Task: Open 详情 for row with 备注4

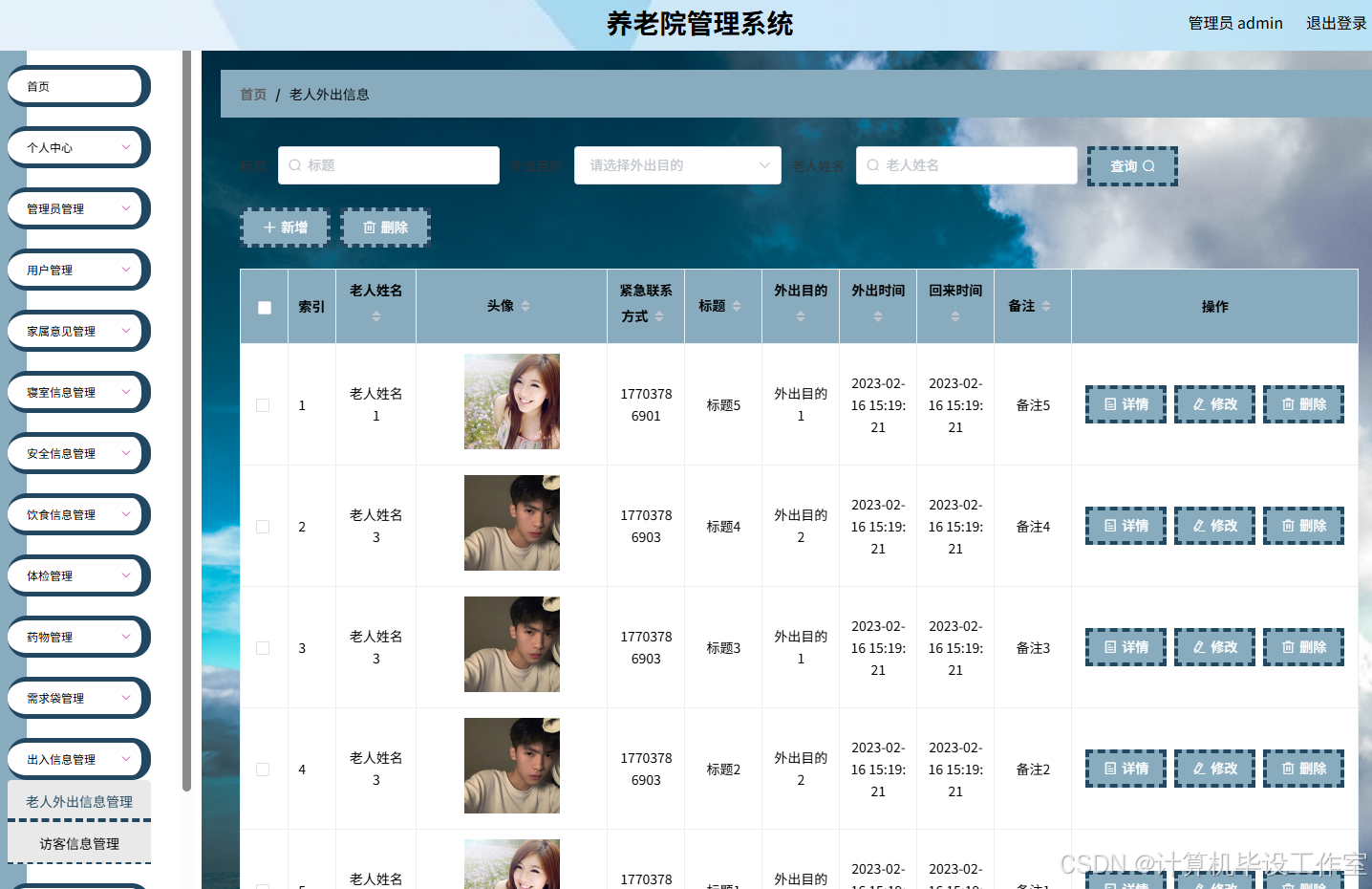Action: click(1125, 526)
